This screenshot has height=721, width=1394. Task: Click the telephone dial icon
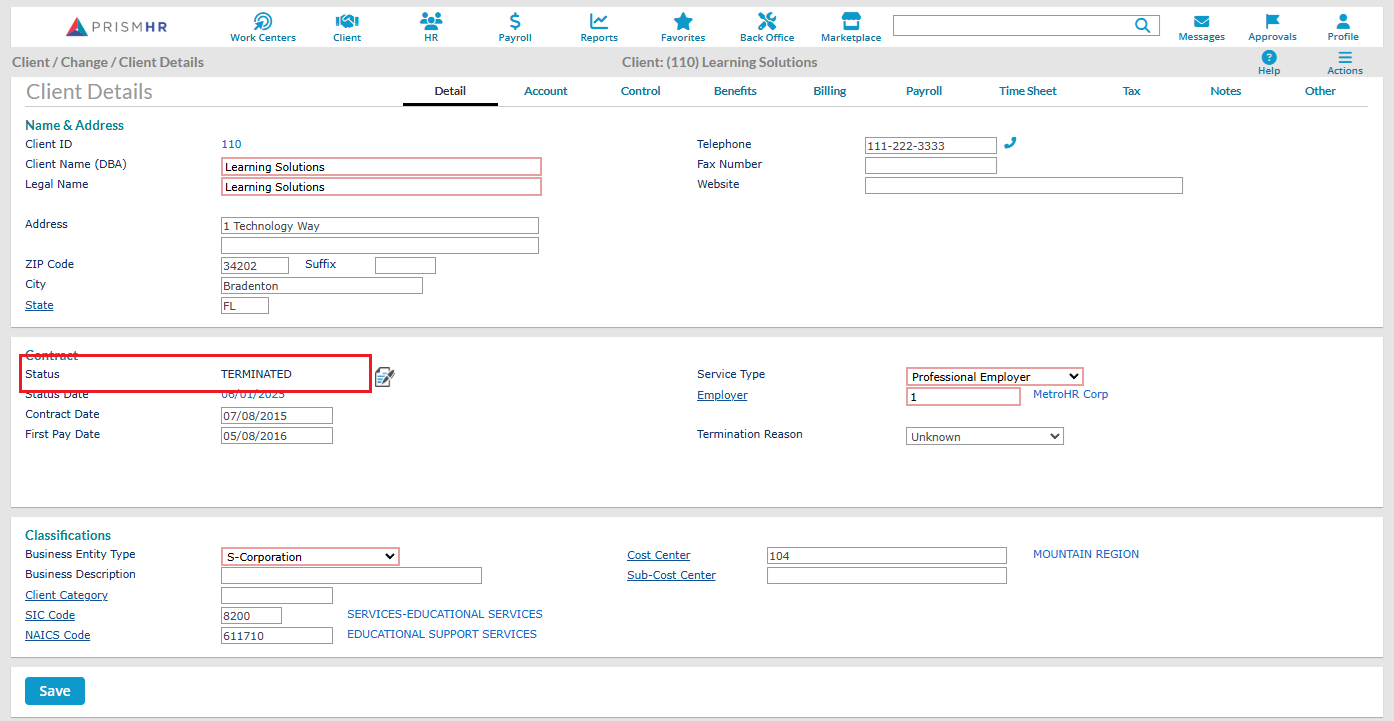coord(1010,144)
